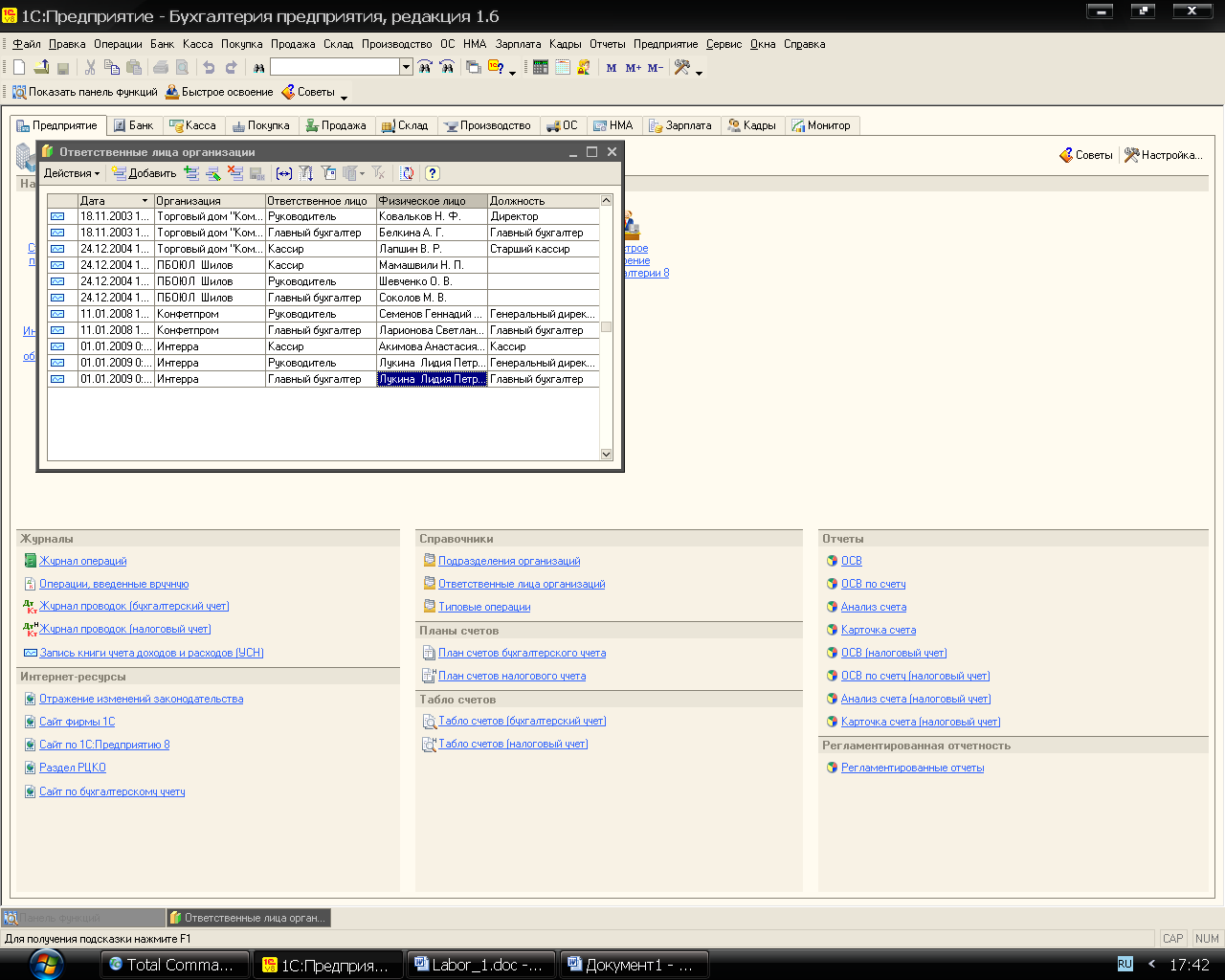Viewport: 1225px width, 980px height.
Task: Open the calendar icon in toolbar
Action: (x=563, y=67)
